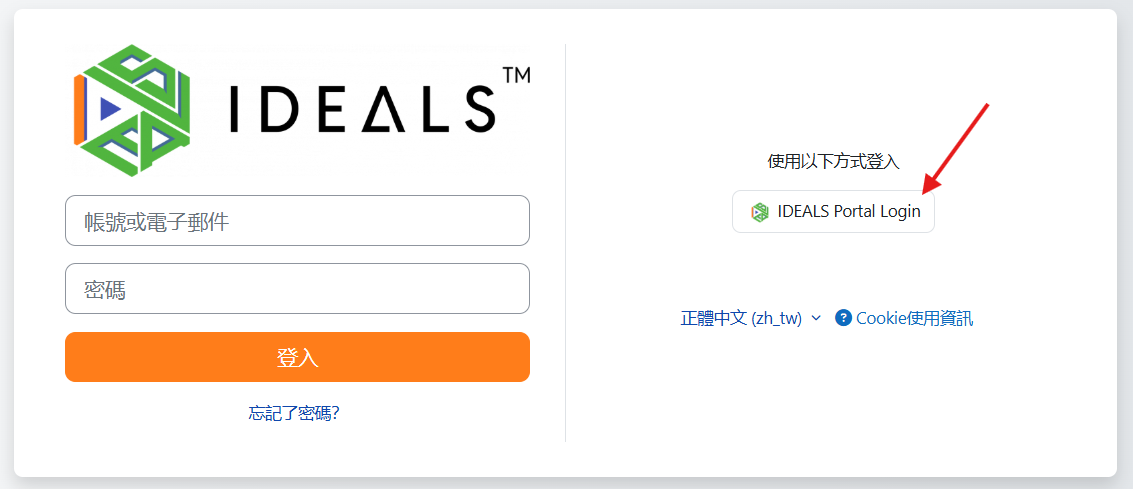Viewport: 1133px width, 489px height.
Task: Select the IDEALS Portal Login button
Action: [833, 212]
